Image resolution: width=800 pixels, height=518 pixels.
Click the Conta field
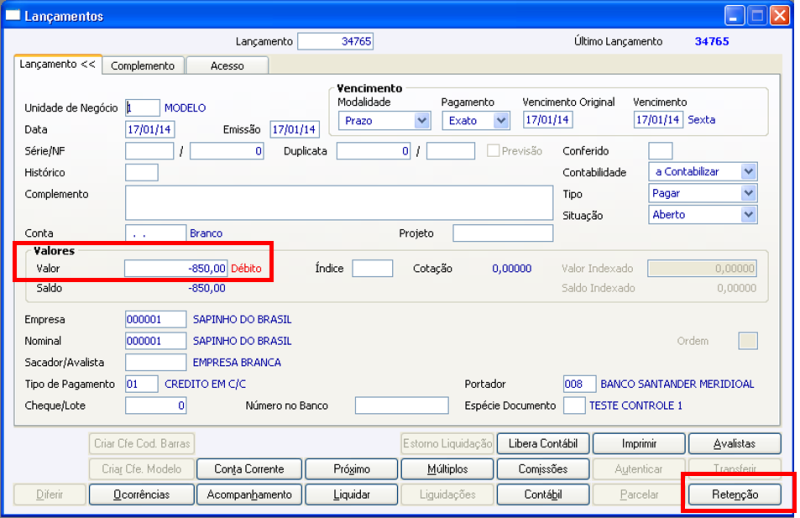point(156,233)
